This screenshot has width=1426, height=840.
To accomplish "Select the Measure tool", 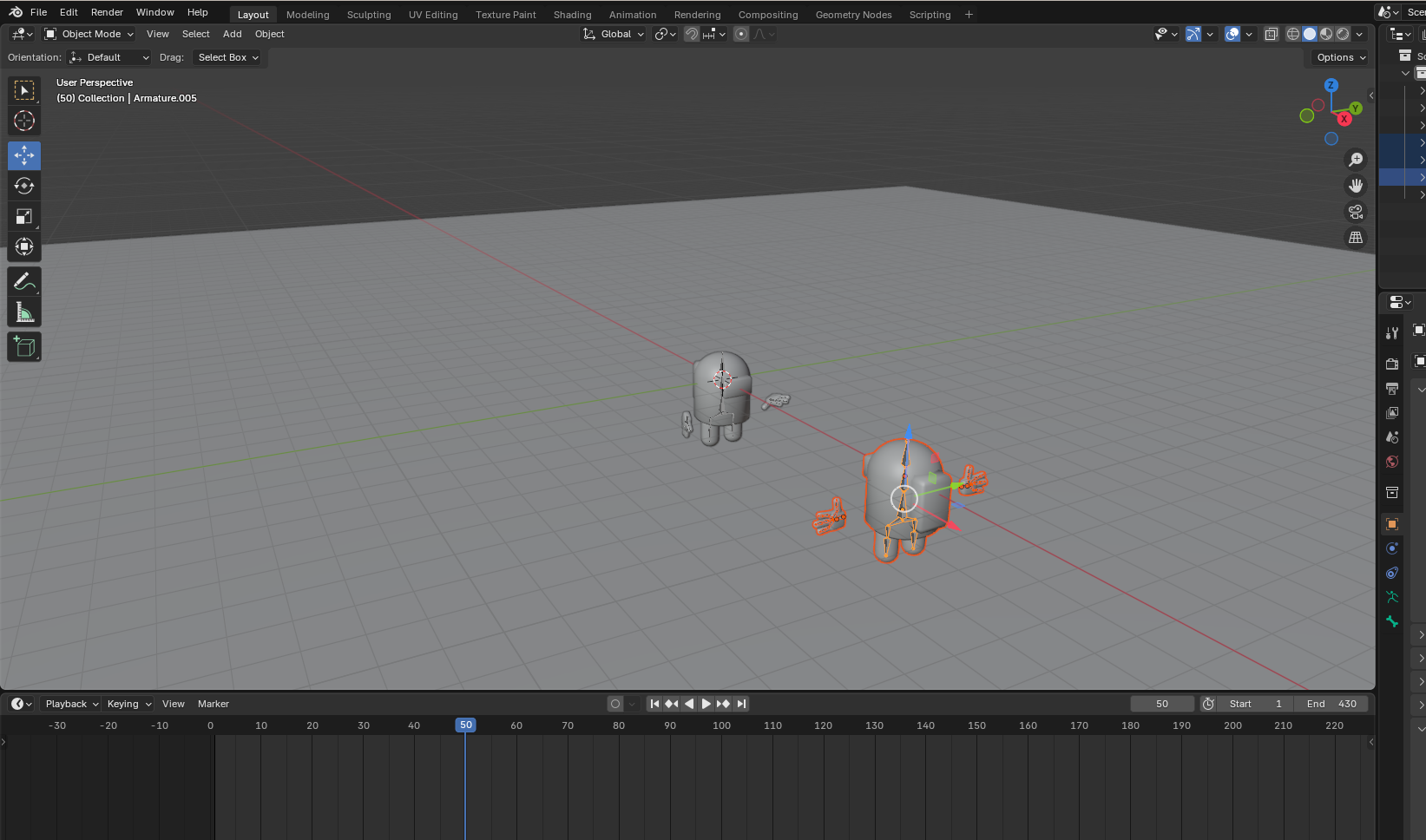I will [24, 312].
